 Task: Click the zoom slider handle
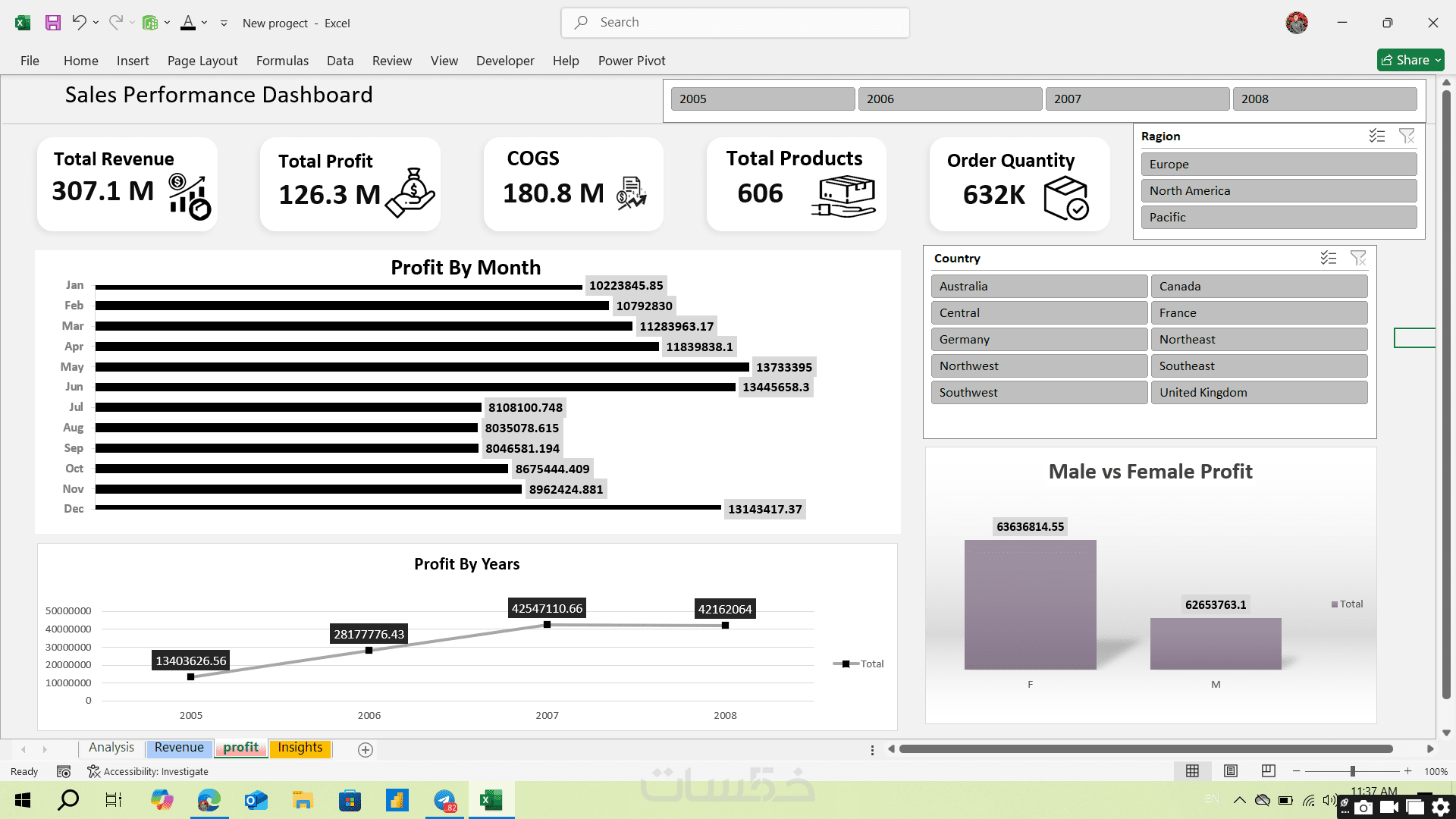click(1352, 771)
